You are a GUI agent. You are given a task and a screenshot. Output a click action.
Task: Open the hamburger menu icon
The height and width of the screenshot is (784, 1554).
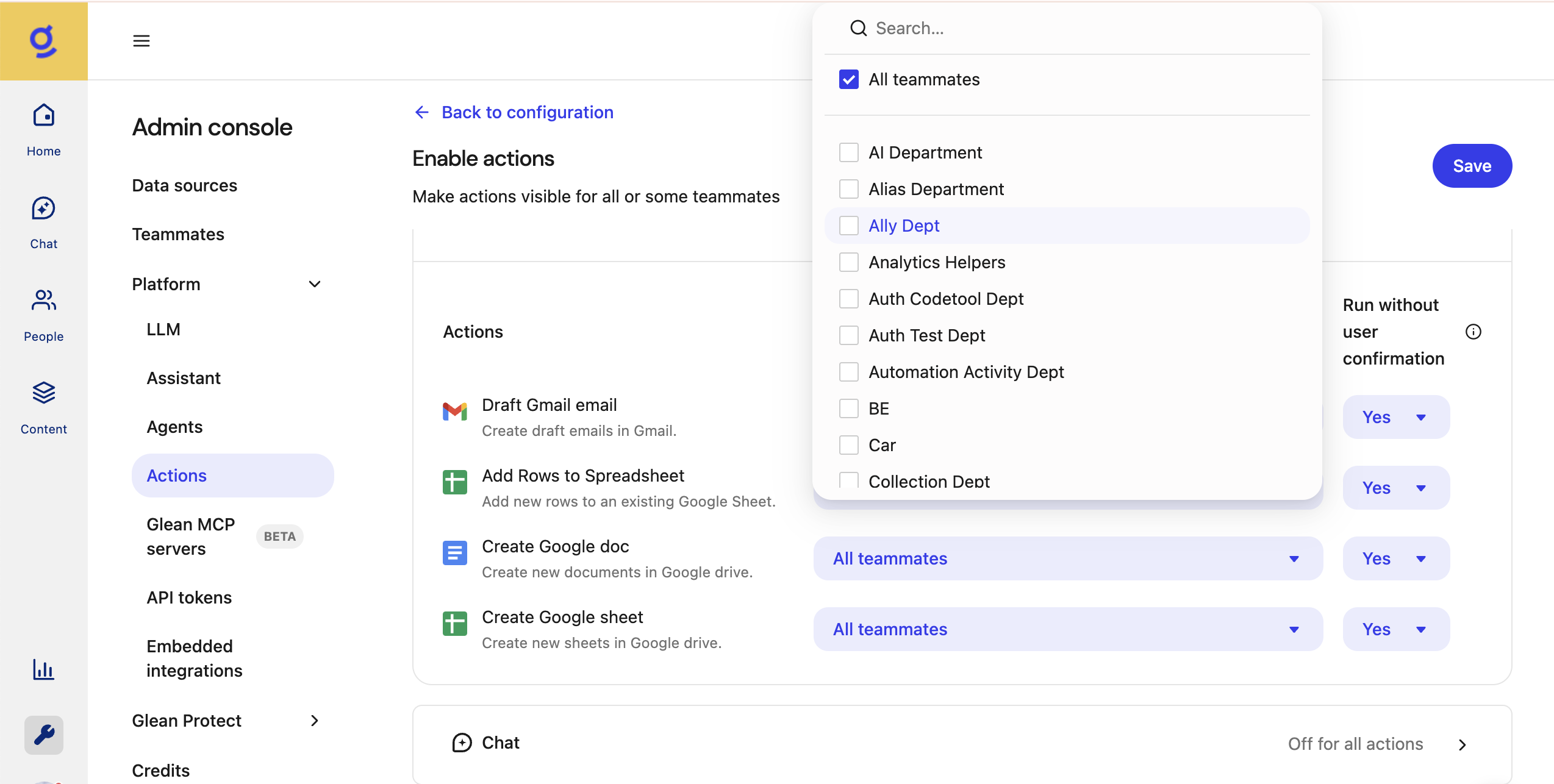pos(141,41)
